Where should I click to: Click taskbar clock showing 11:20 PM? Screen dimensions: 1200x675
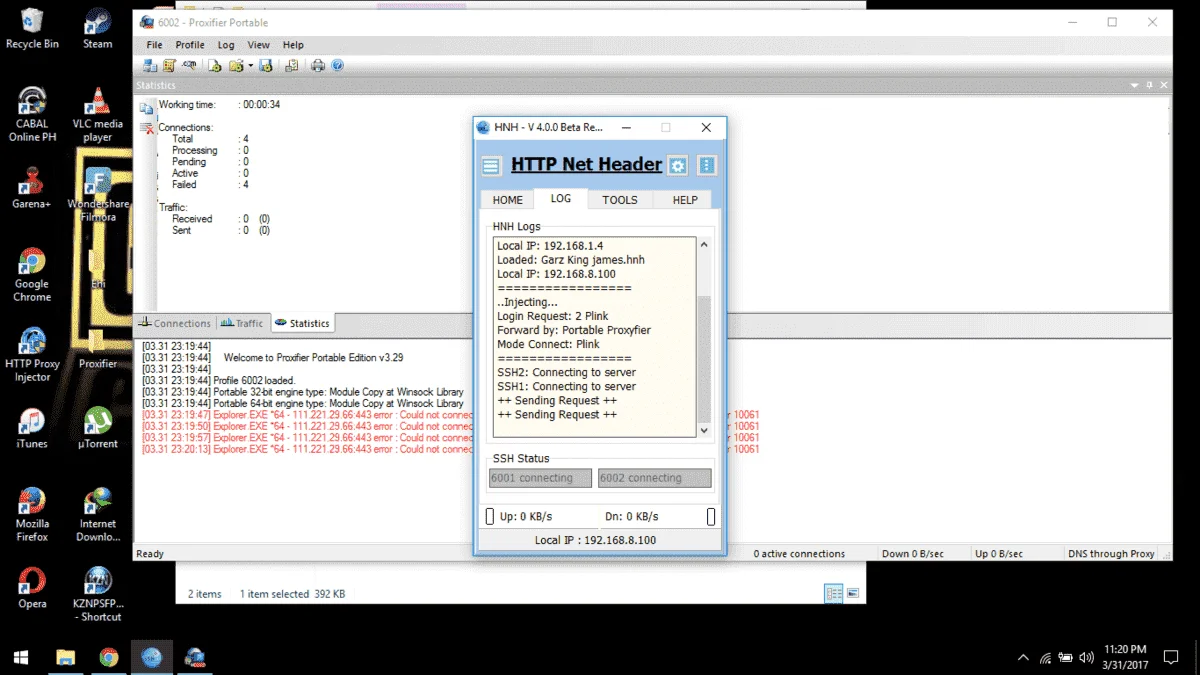[x=1126, y=657]
